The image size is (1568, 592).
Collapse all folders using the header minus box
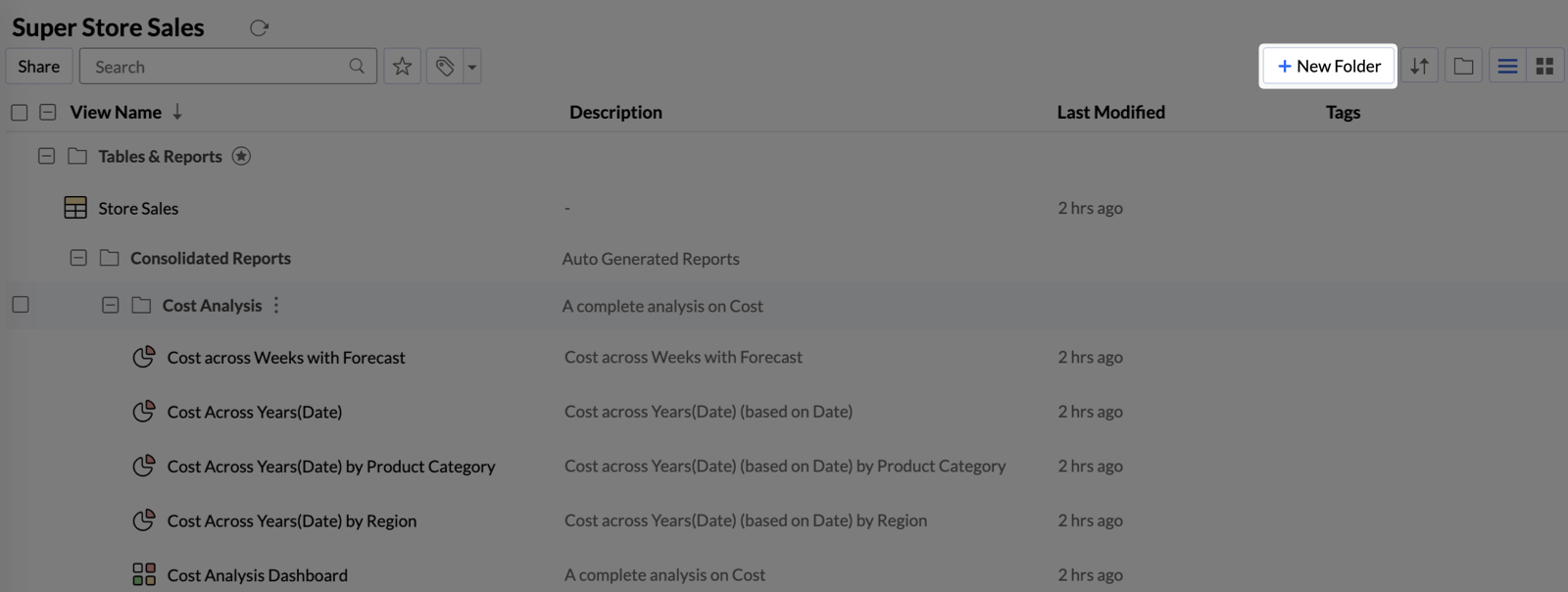[47, 113]
